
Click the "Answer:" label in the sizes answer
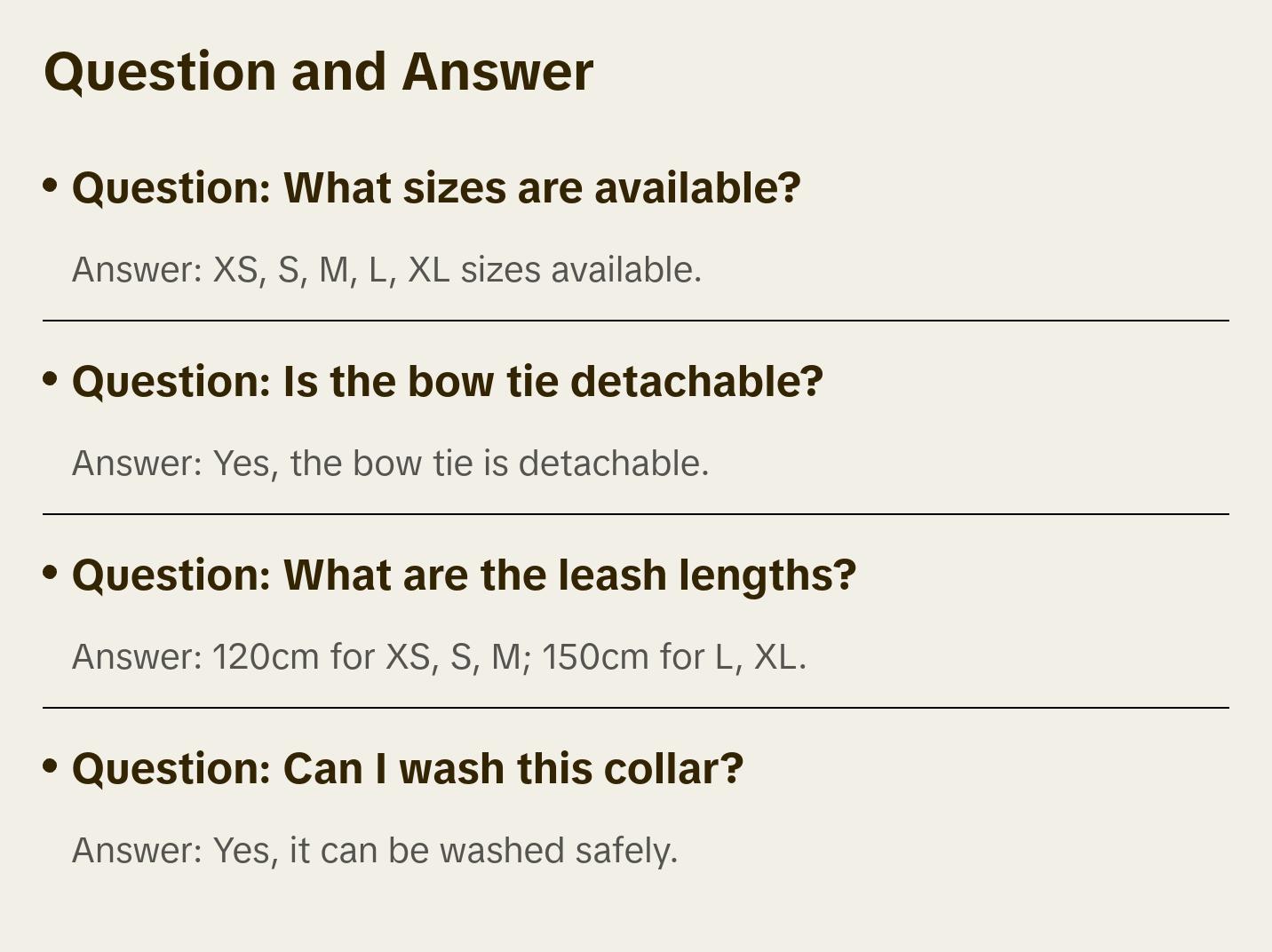coord(138,270)
